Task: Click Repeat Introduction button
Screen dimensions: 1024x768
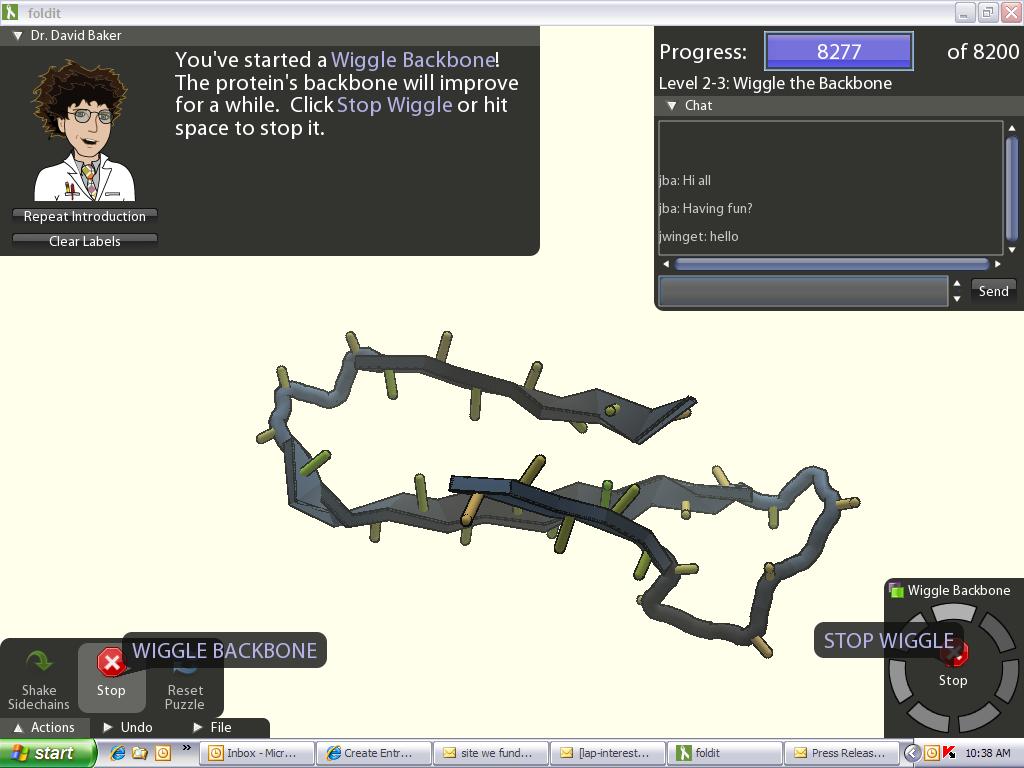Action: click(x=85, y=216)
